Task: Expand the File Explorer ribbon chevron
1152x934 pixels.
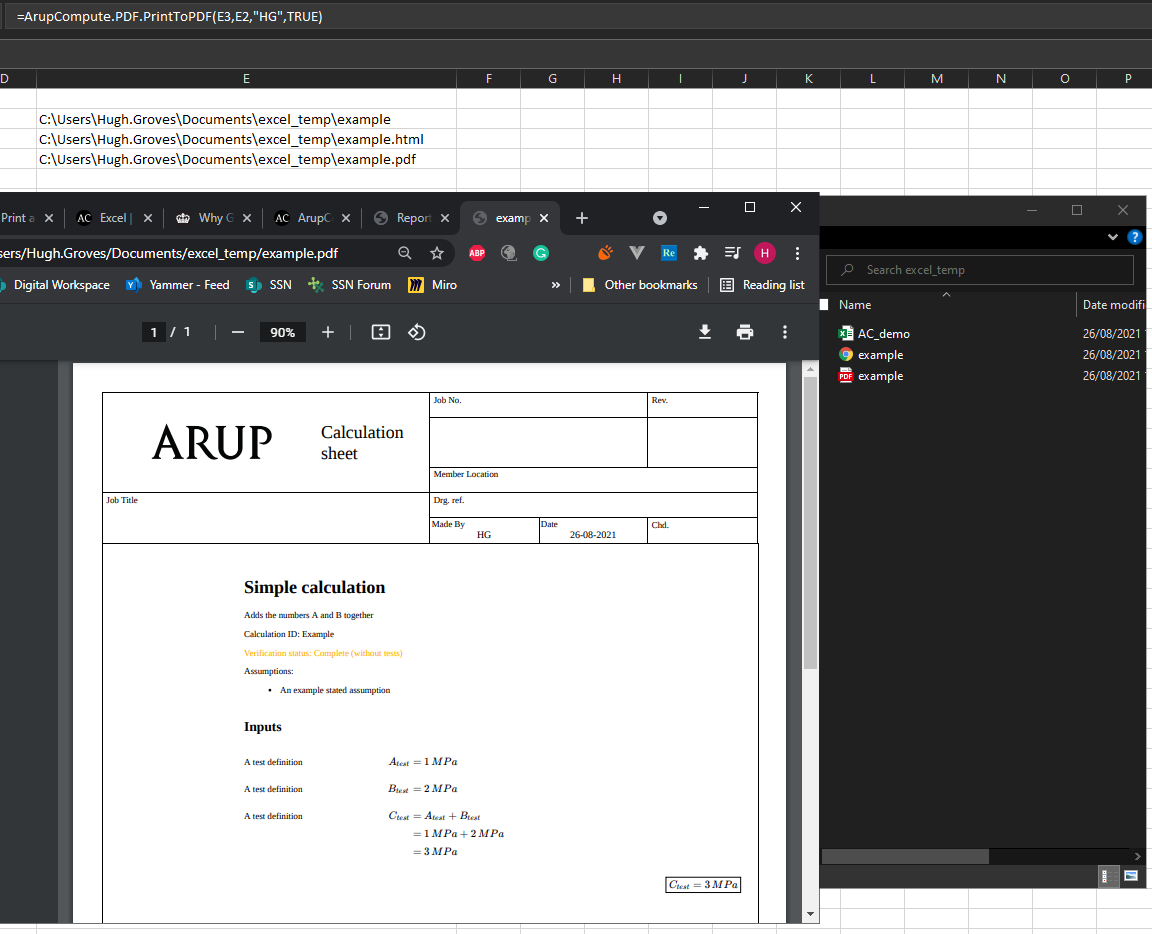Action: 1112,237
